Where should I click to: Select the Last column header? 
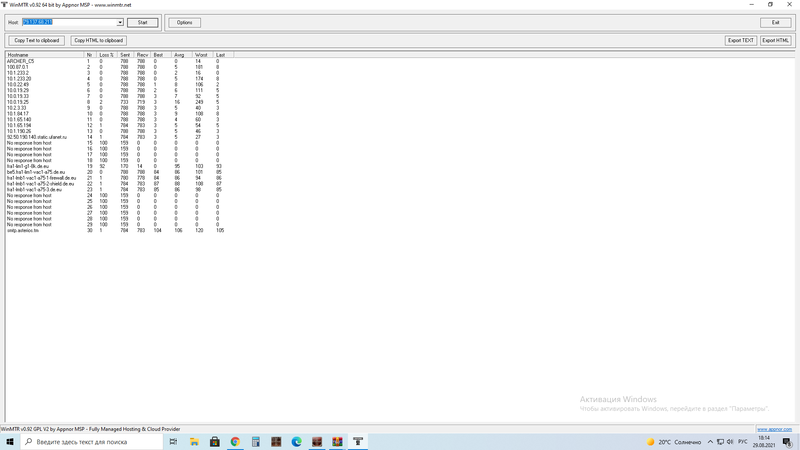pyautogui.click(x=223, y=55)
